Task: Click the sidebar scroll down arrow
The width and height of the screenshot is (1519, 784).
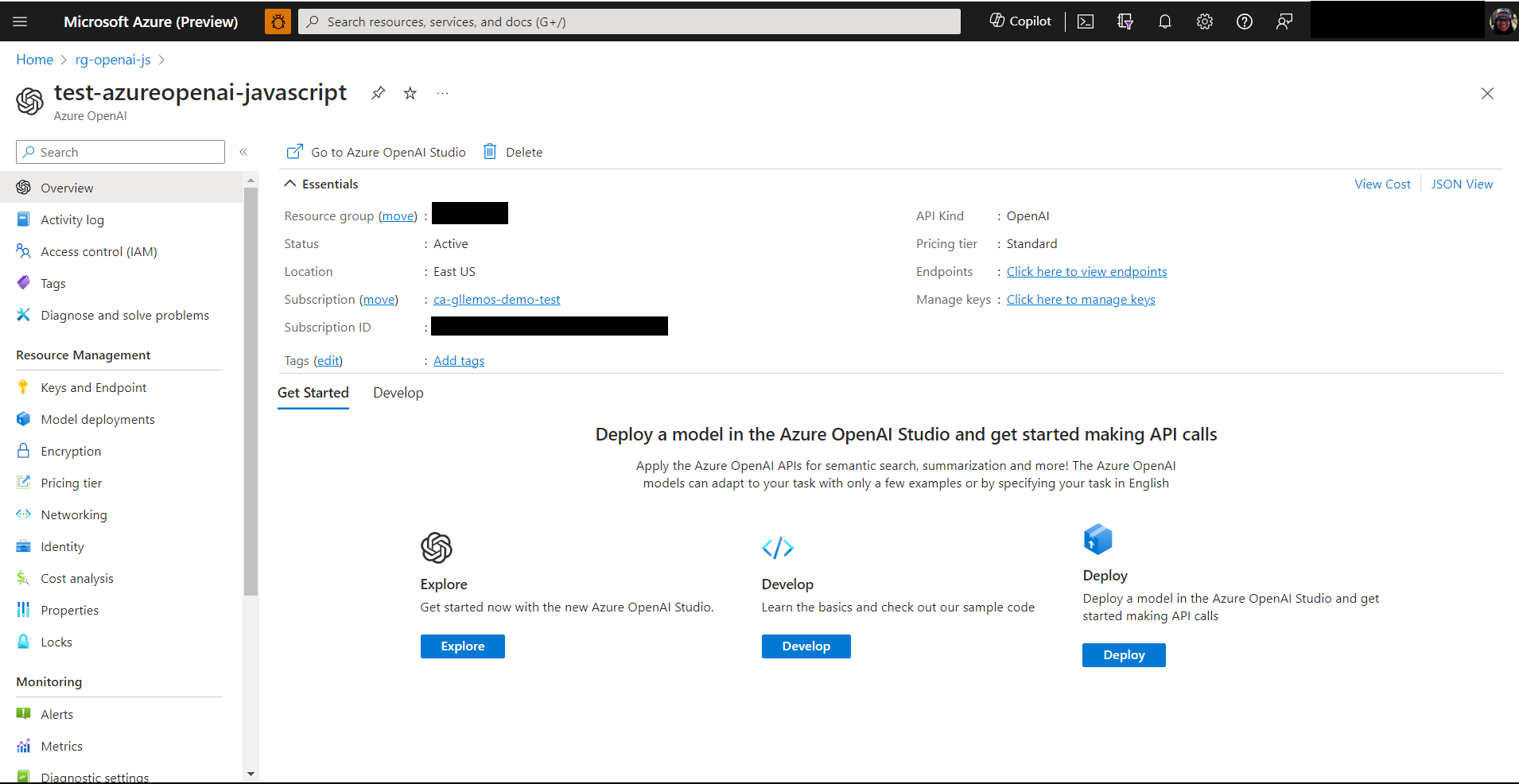Action: tap(251, 774)
